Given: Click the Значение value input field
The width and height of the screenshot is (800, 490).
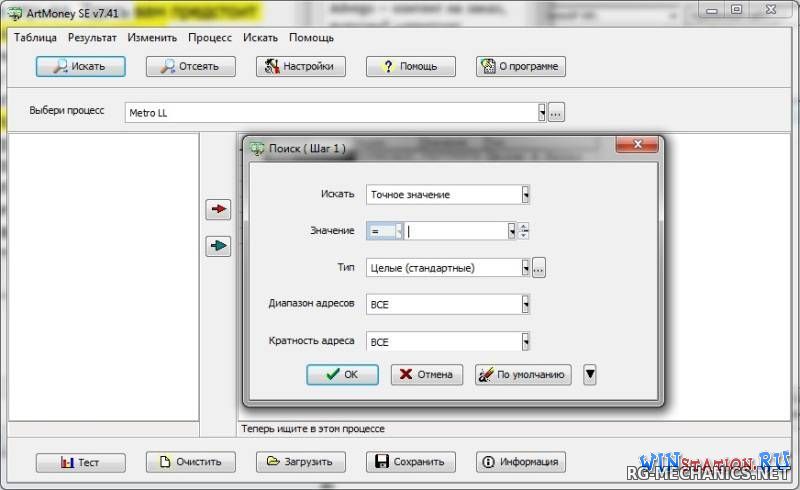Looking at the screenshot, I should click(x=456, y=231).
